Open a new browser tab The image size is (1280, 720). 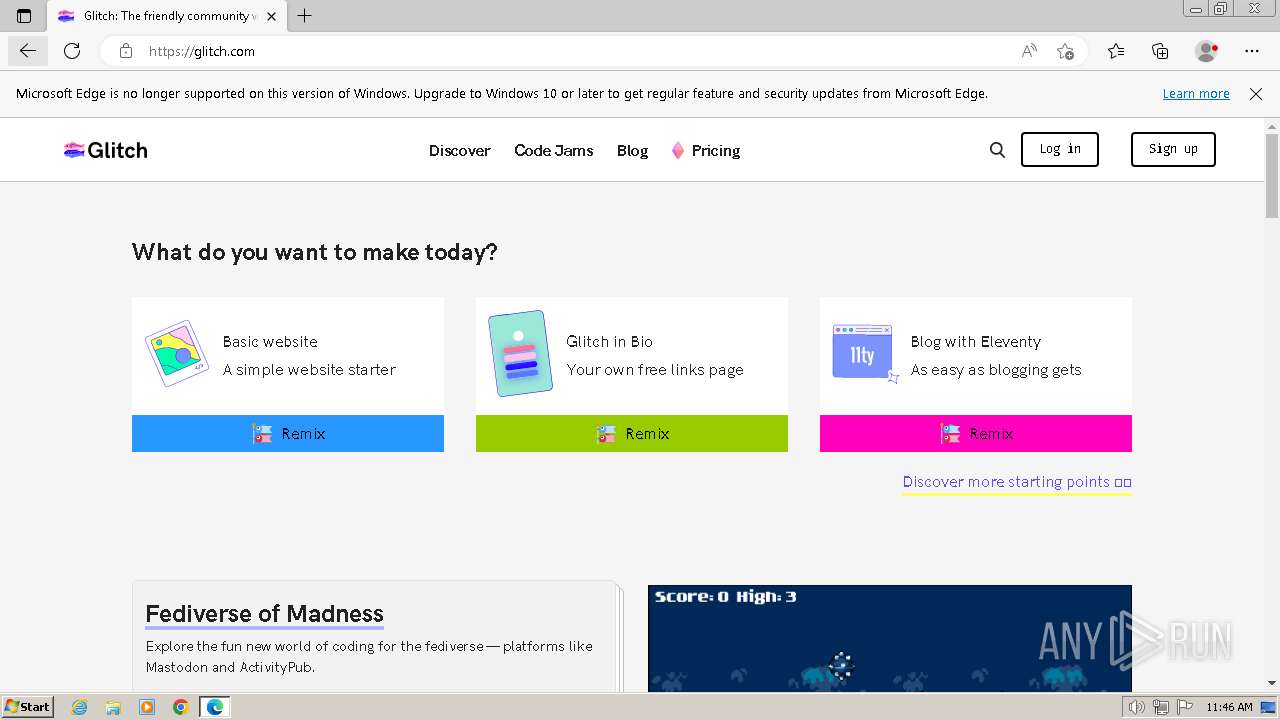305,16
